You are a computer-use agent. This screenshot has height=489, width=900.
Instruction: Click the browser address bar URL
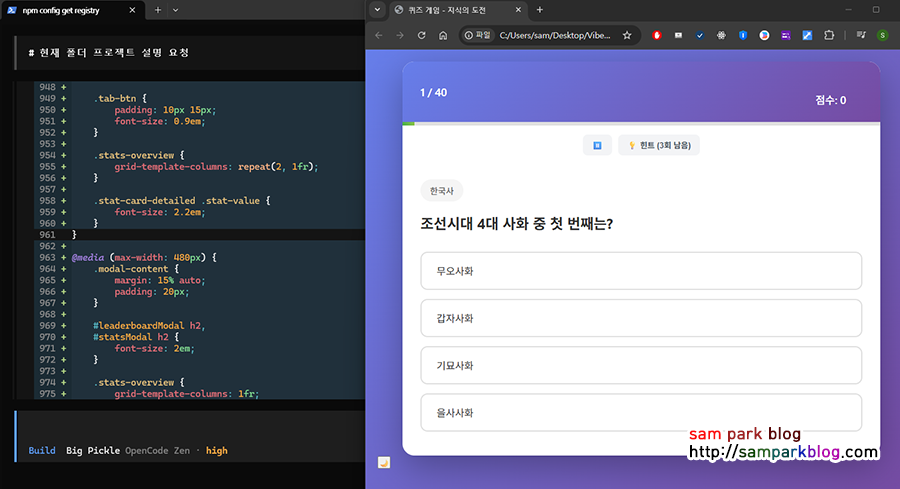click(554, 36)
